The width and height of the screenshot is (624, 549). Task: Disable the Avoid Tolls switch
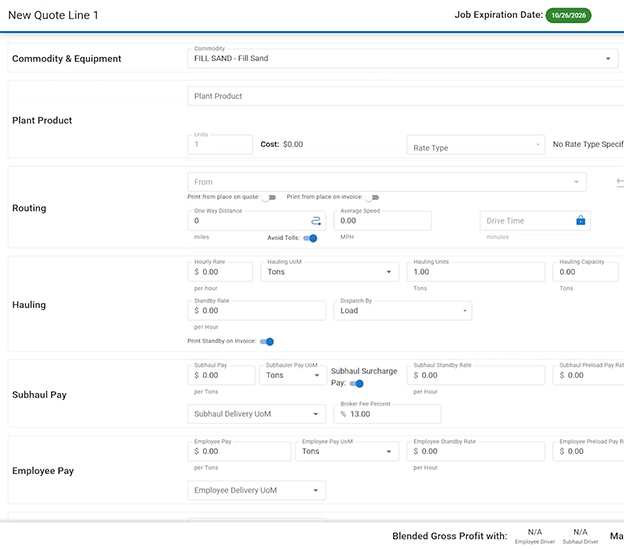pyautogui.click(x=310, y=238)
